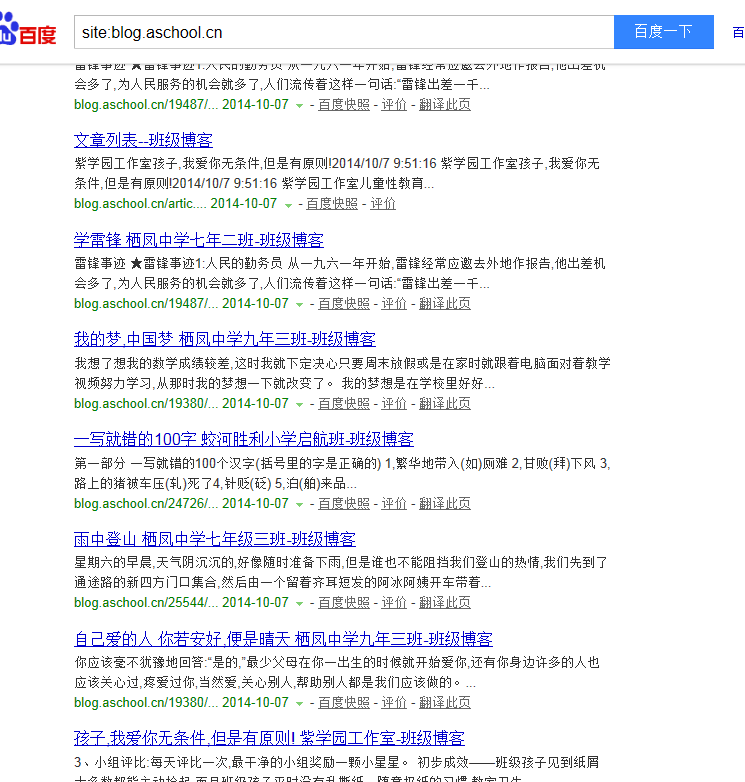This screenshot has width=745, height=782.
Task: Click 评价 under 雨中登山 result
Action: coord(394,602)
